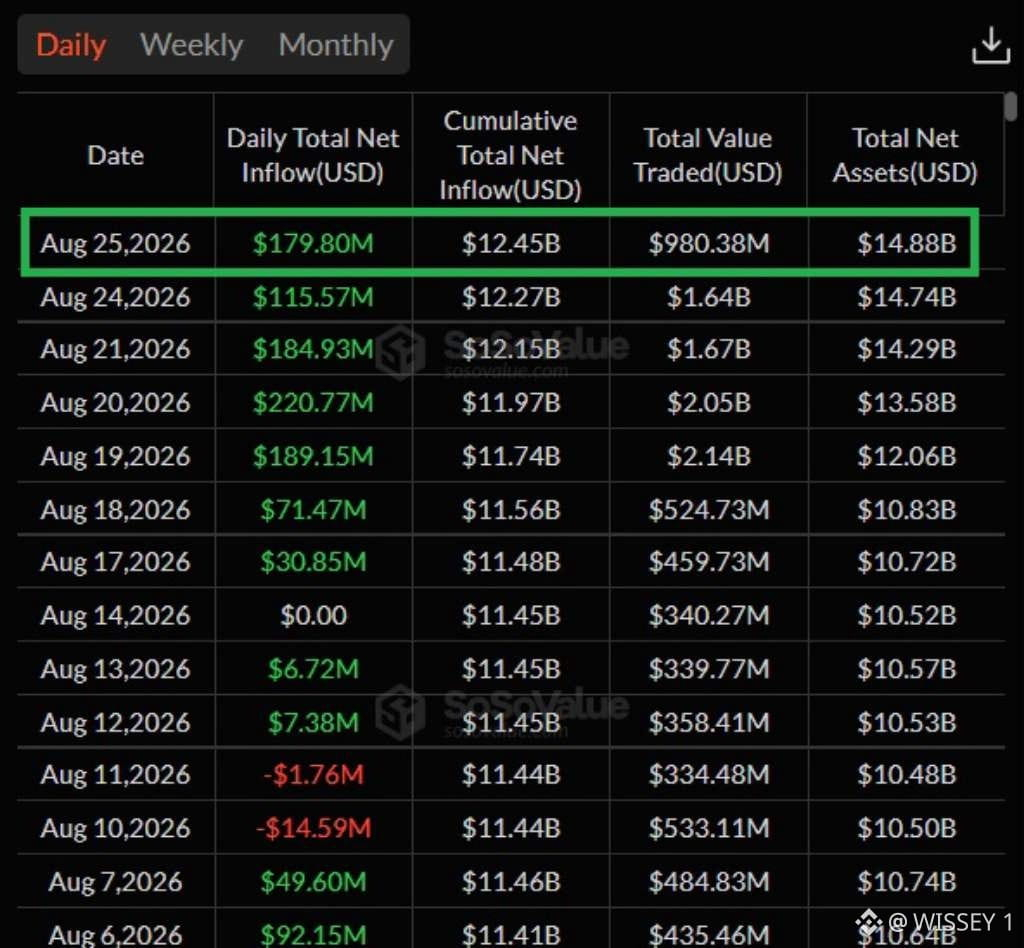1024x948 pixels.
Task: Select the Aug 18,2026 date cell
Action: tap(116, 510)
